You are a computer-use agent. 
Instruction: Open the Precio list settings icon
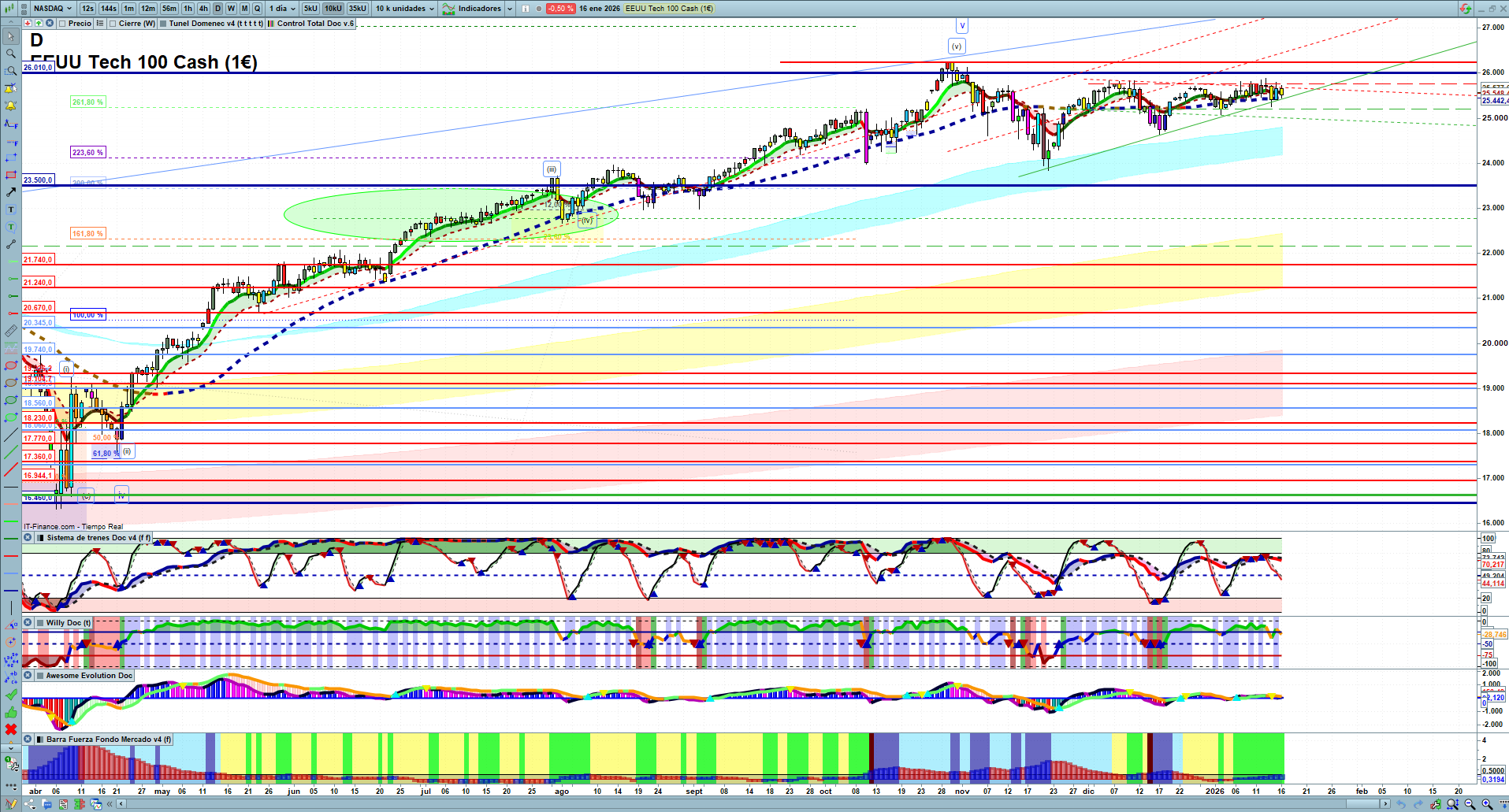[x=100, y=24]
